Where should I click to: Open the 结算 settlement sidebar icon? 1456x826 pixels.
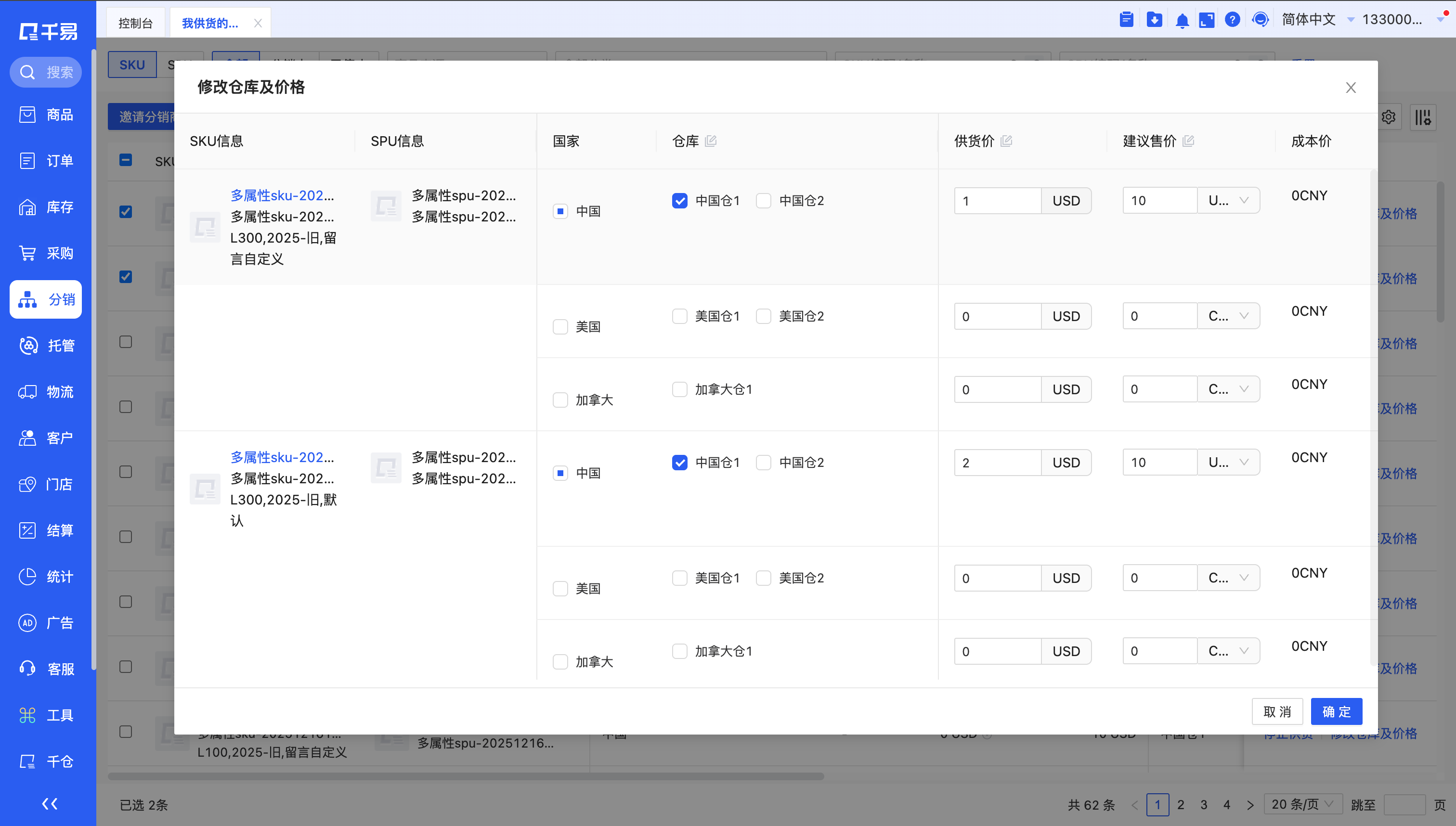[27, 530]
